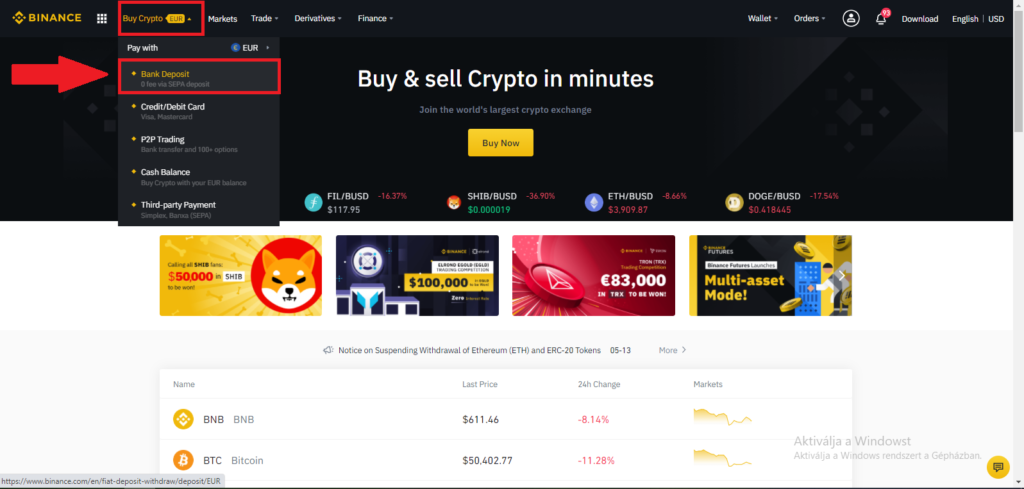Viewport: 1024px width, 489px height.
Task: Click the Buy Now button
Action: [500, 142]
